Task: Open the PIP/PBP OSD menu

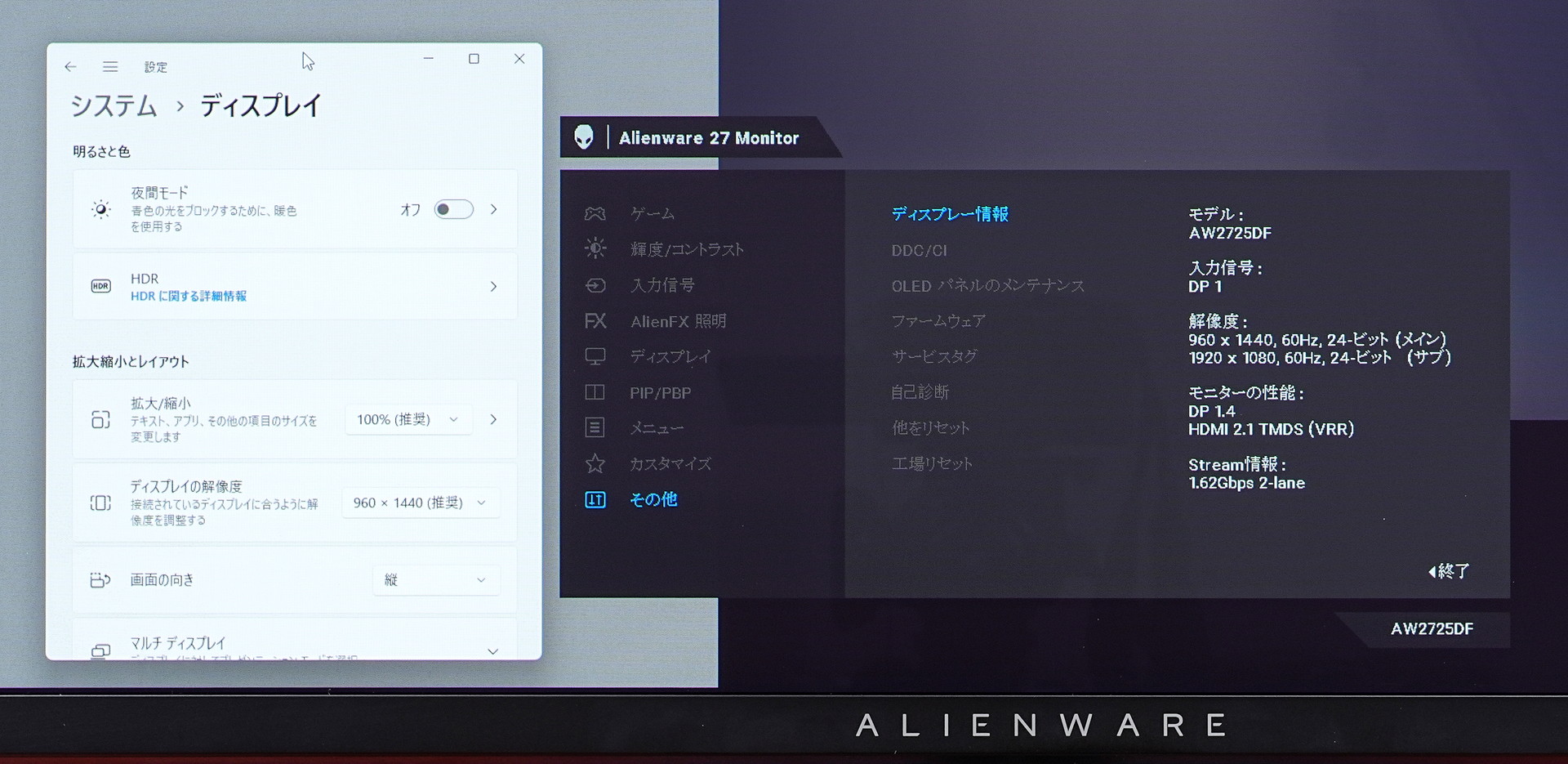Action: tap(661, 393)
